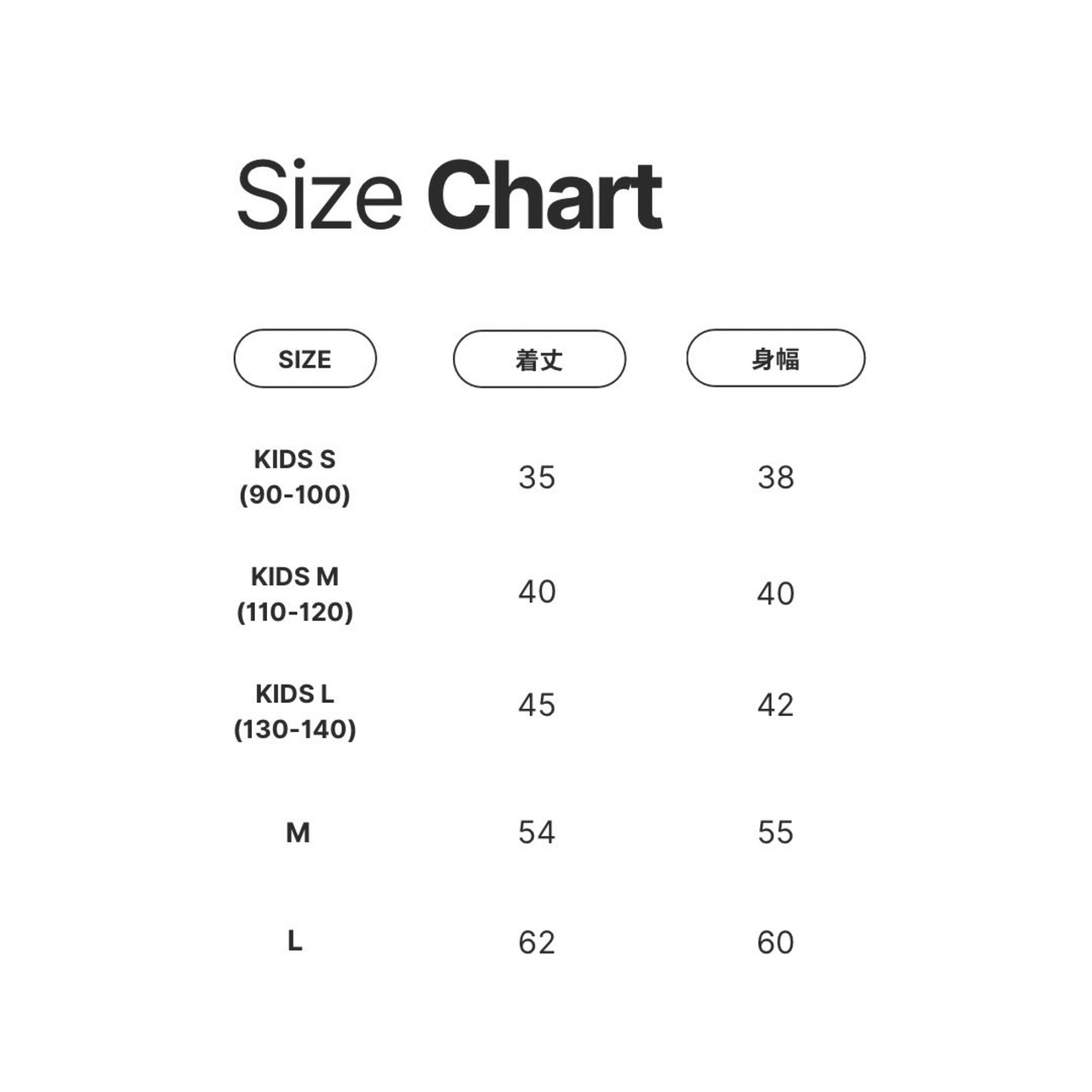This screenshot has height=1092, width=1092.
Task: Select the KIDS S (90-100) row label
Action: 295,476
